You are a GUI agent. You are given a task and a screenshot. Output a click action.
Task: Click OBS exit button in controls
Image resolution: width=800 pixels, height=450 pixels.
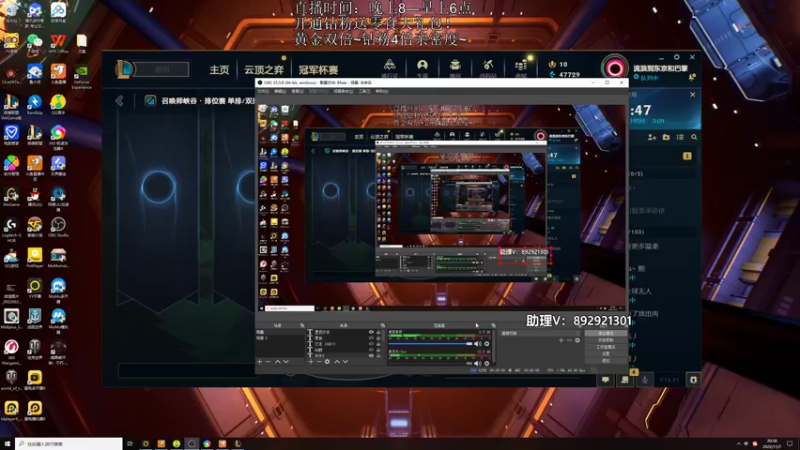coord(606,360)
